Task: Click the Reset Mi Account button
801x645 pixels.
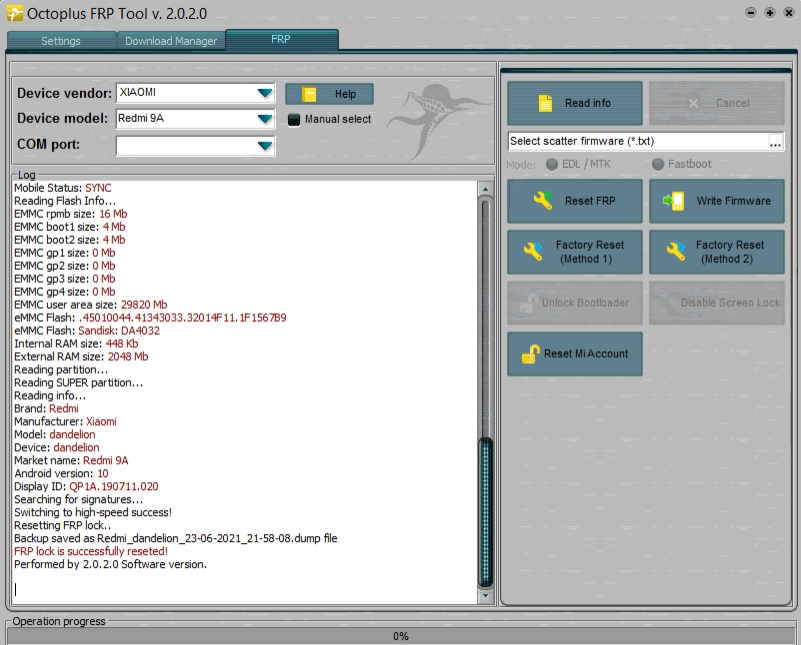Action: (575, 354)
